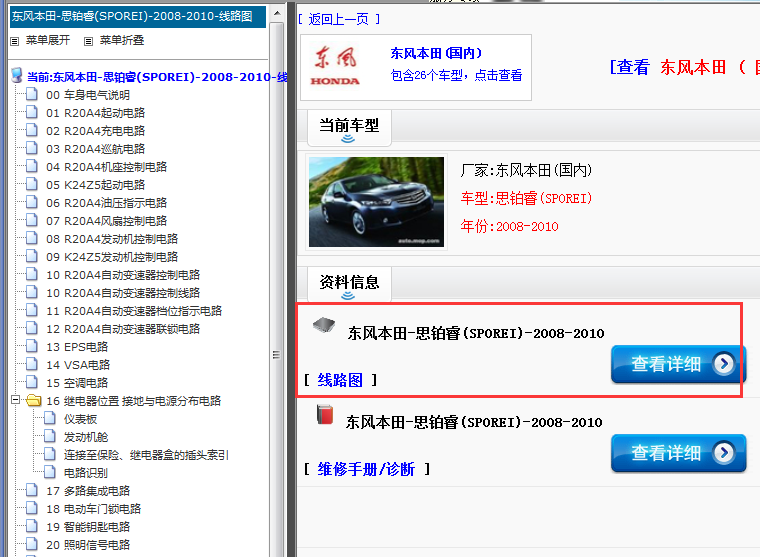Screen dimensions: 760x557
Task: Click page icon for 14 VSA电路
Action: click(x=32, y=364)
